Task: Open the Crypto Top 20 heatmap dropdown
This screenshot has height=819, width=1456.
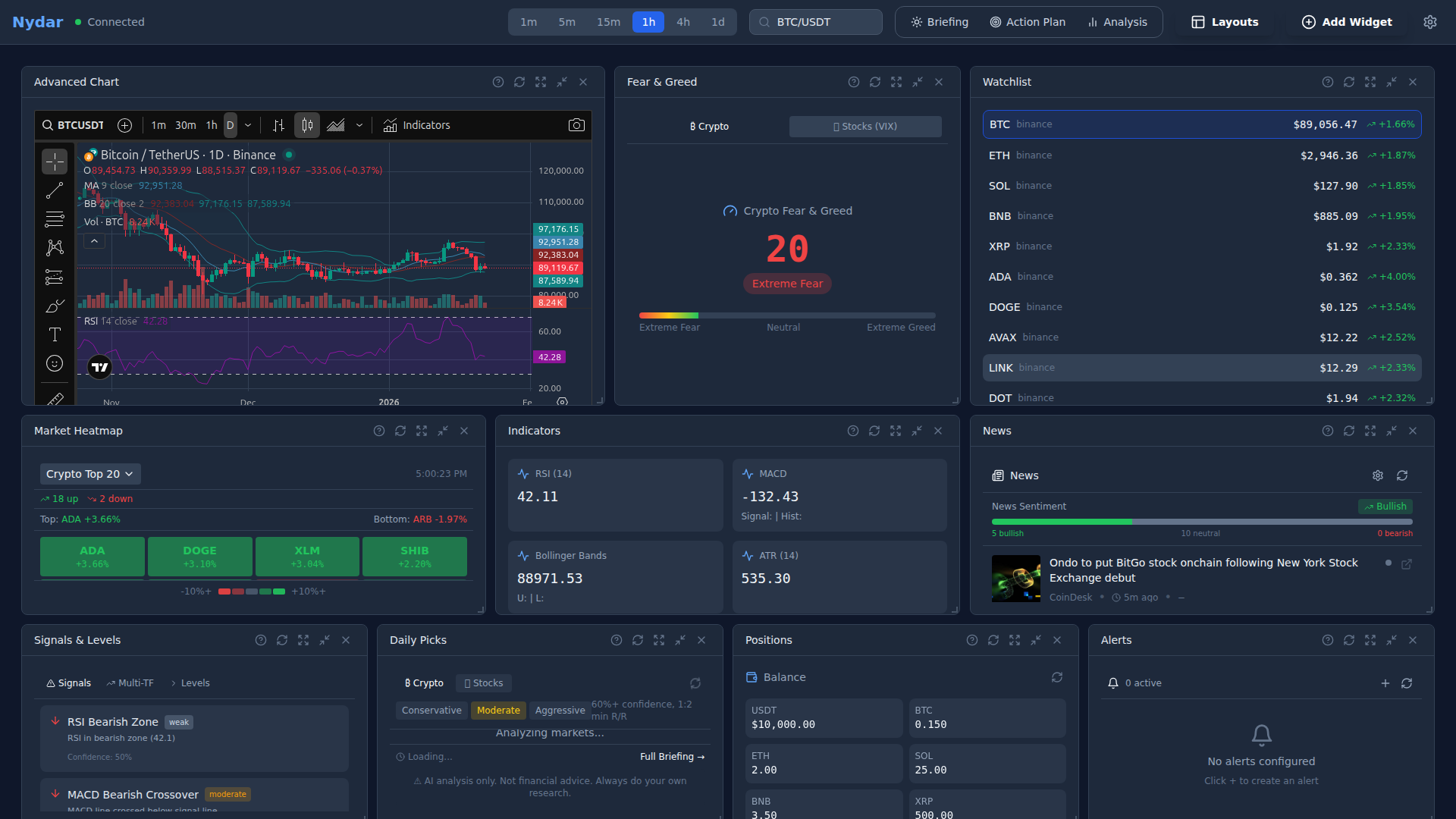Action: pos(89,473)
